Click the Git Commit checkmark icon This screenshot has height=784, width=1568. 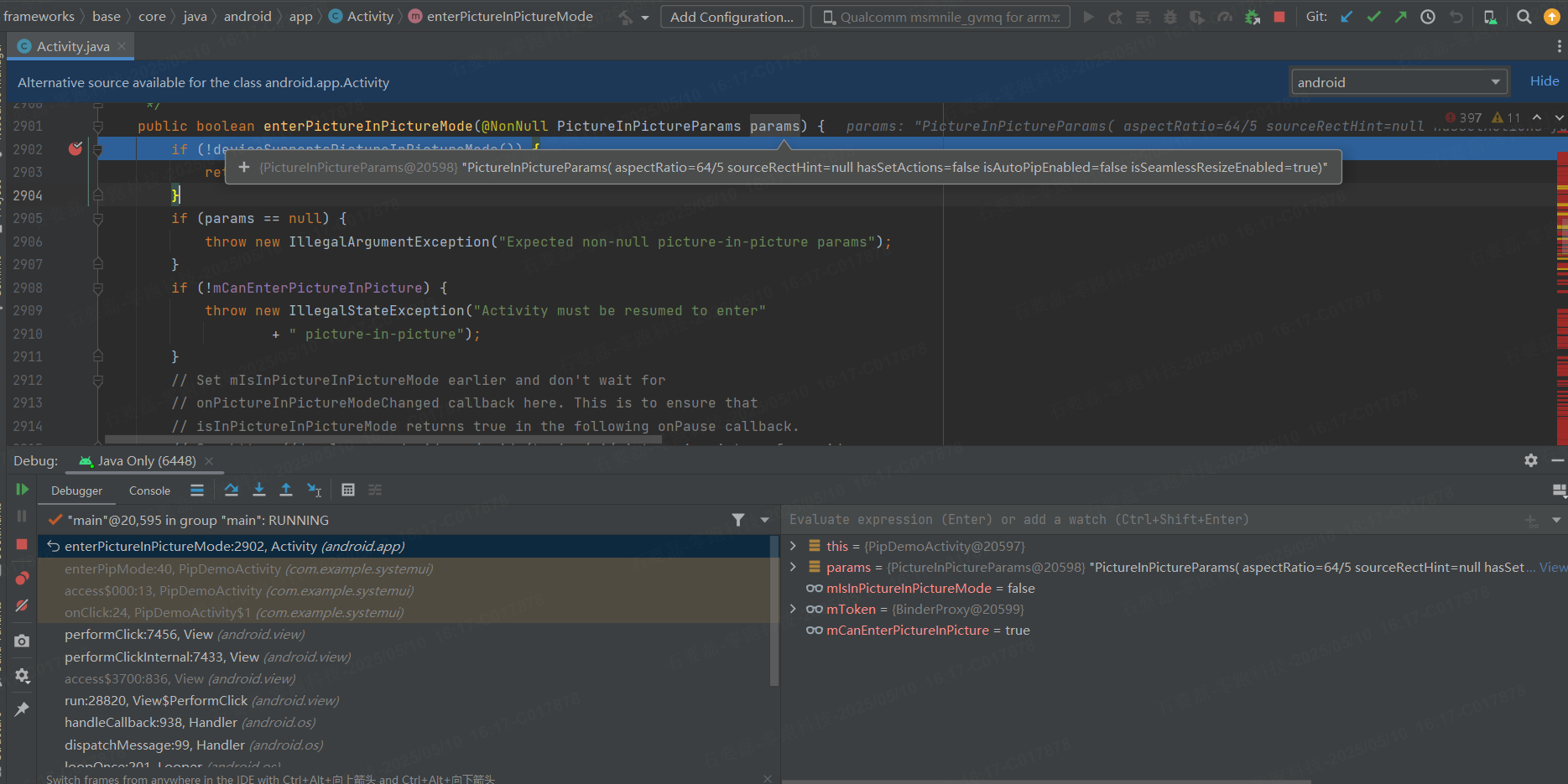(1373, 17)
